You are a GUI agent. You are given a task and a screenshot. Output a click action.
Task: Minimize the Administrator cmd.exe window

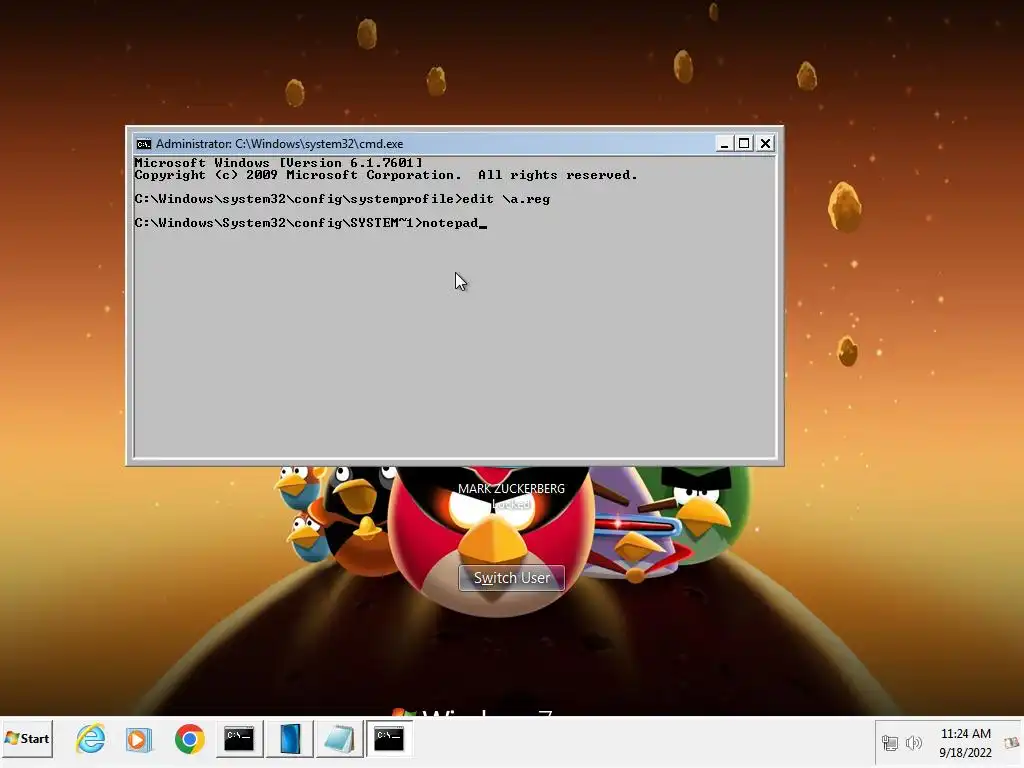[723, 143]
